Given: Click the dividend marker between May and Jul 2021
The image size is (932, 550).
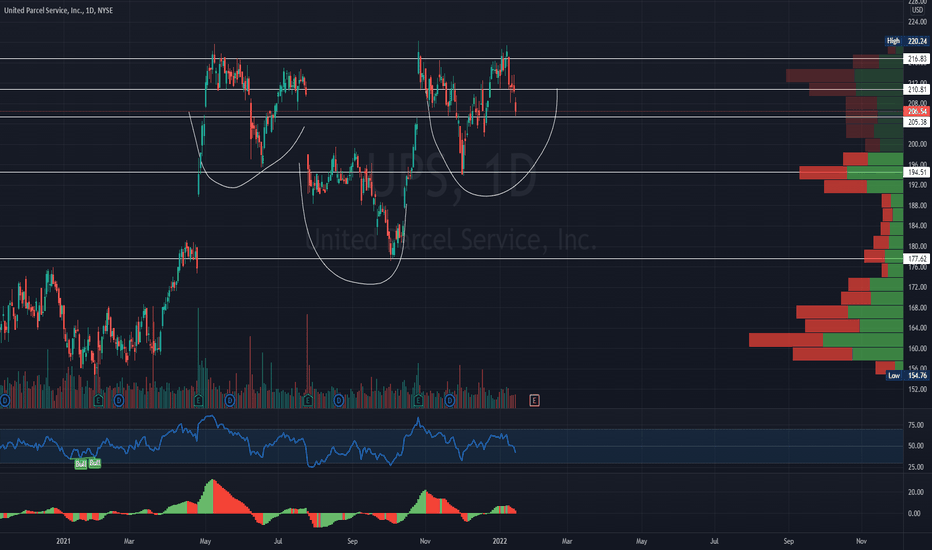Looking at the screenshot, I should [230, 401].
